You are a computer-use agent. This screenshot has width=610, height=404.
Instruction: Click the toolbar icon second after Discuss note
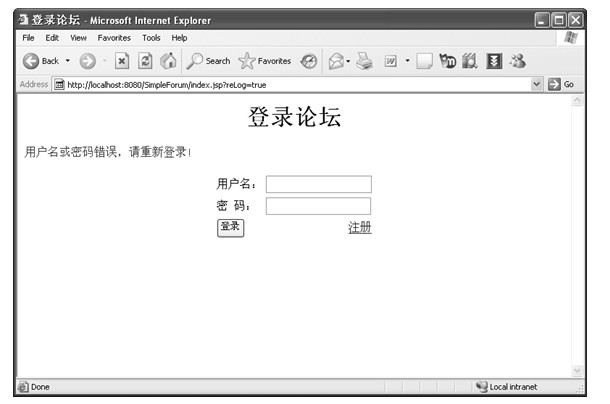[470, 61]
